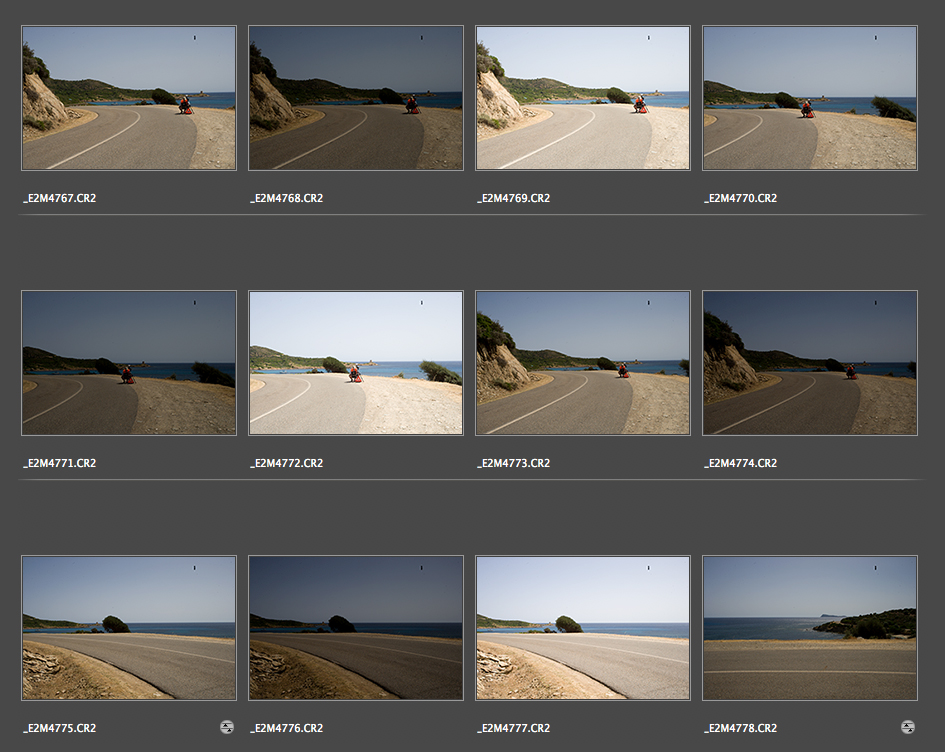
Task: Select the _E2M4774.CR2 photo thumbnail
Action: pos(810,363)
